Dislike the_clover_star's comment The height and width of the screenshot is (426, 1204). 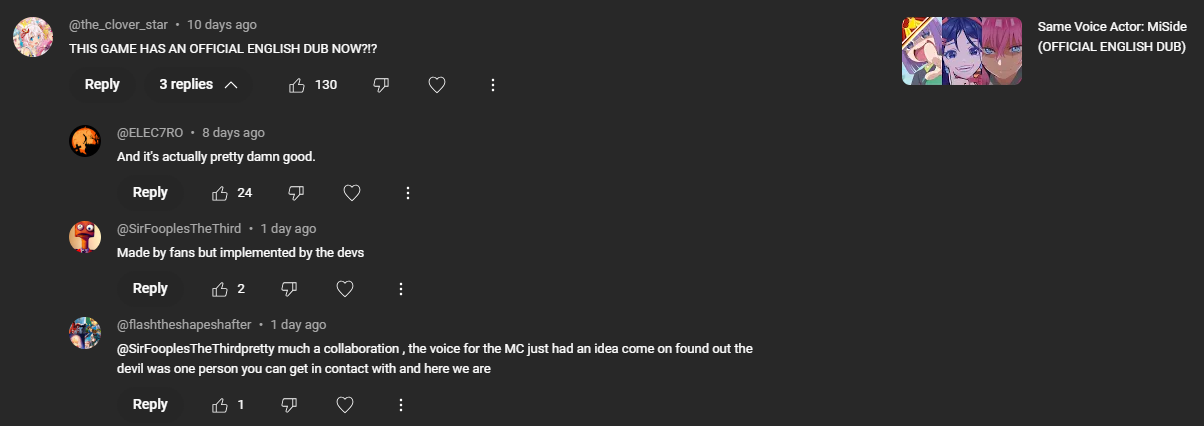tap(381, 85)
